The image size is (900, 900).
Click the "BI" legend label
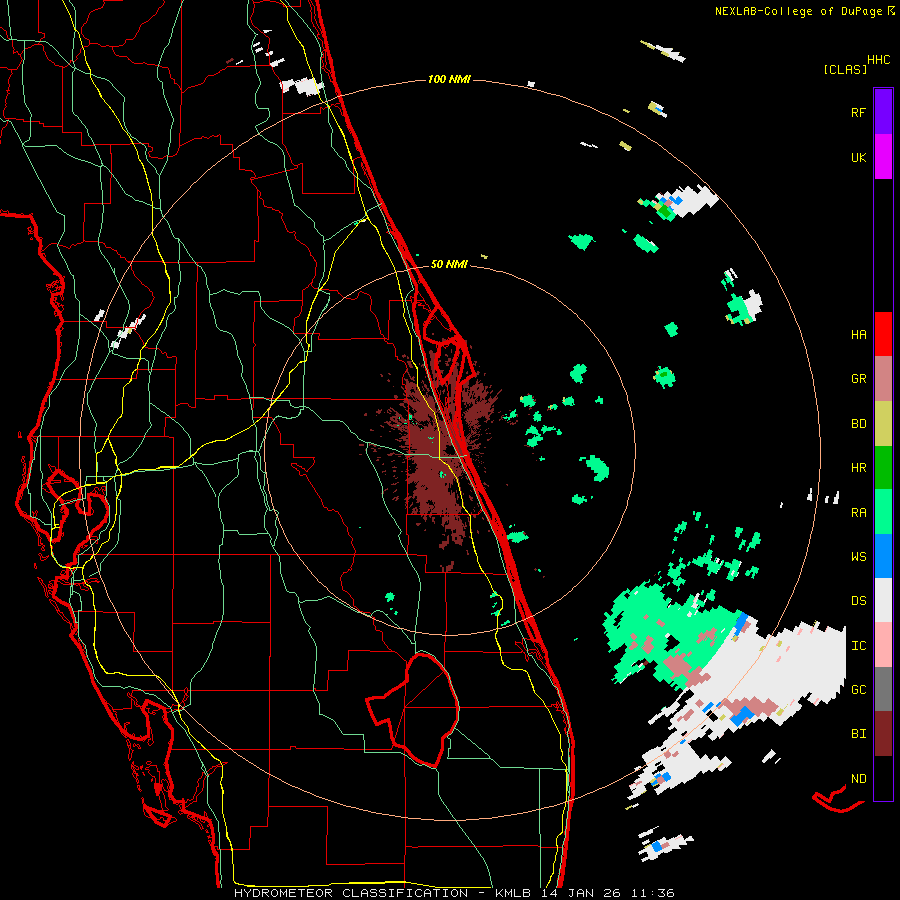click(858, 734)
